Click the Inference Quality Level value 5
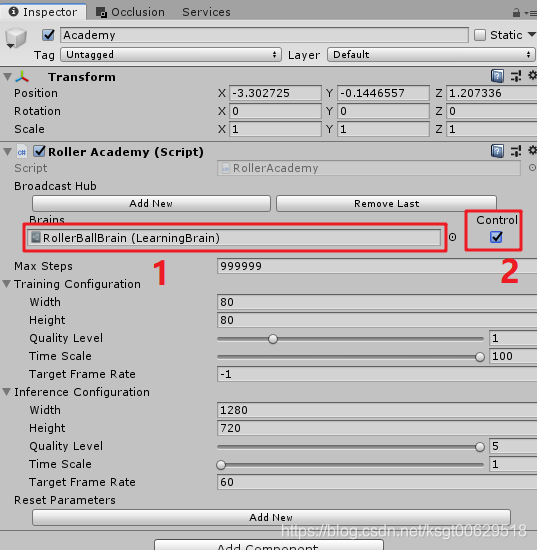Screen dimensions: 537x550 pos(513,446)
